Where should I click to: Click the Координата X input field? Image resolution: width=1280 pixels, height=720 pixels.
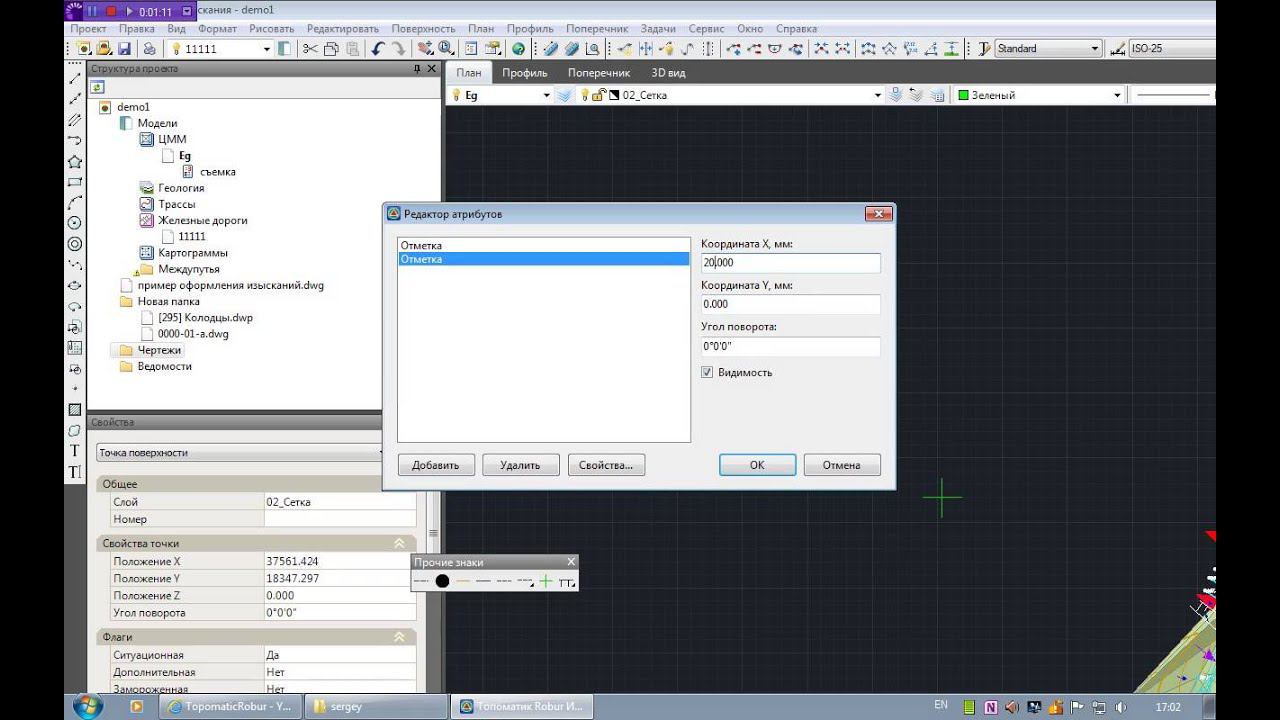[790, 262]
